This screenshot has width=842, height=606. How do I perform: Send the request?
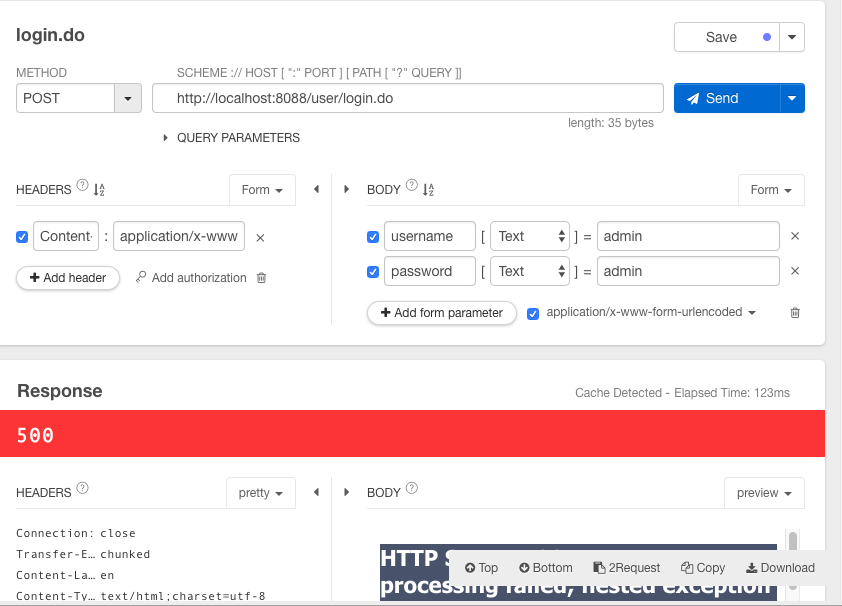tap(727, 98)
